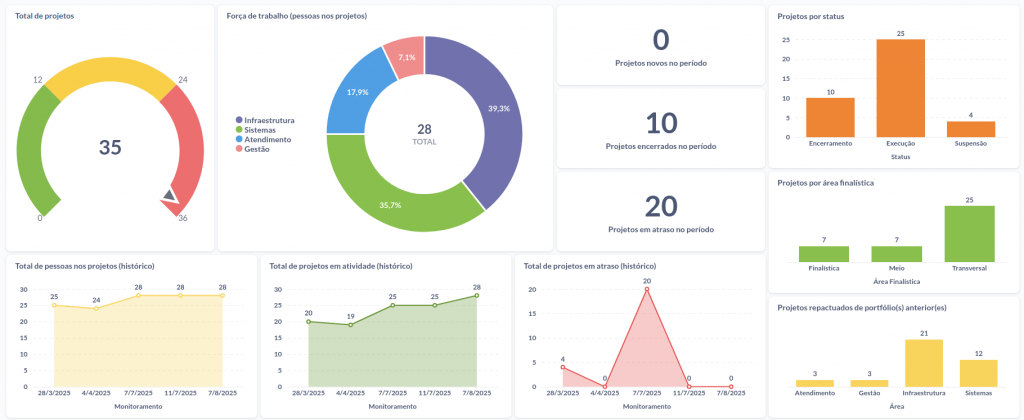Toggle the Sistemas legend entry
The image size is (1024, 420).
[x=255, y=130]
